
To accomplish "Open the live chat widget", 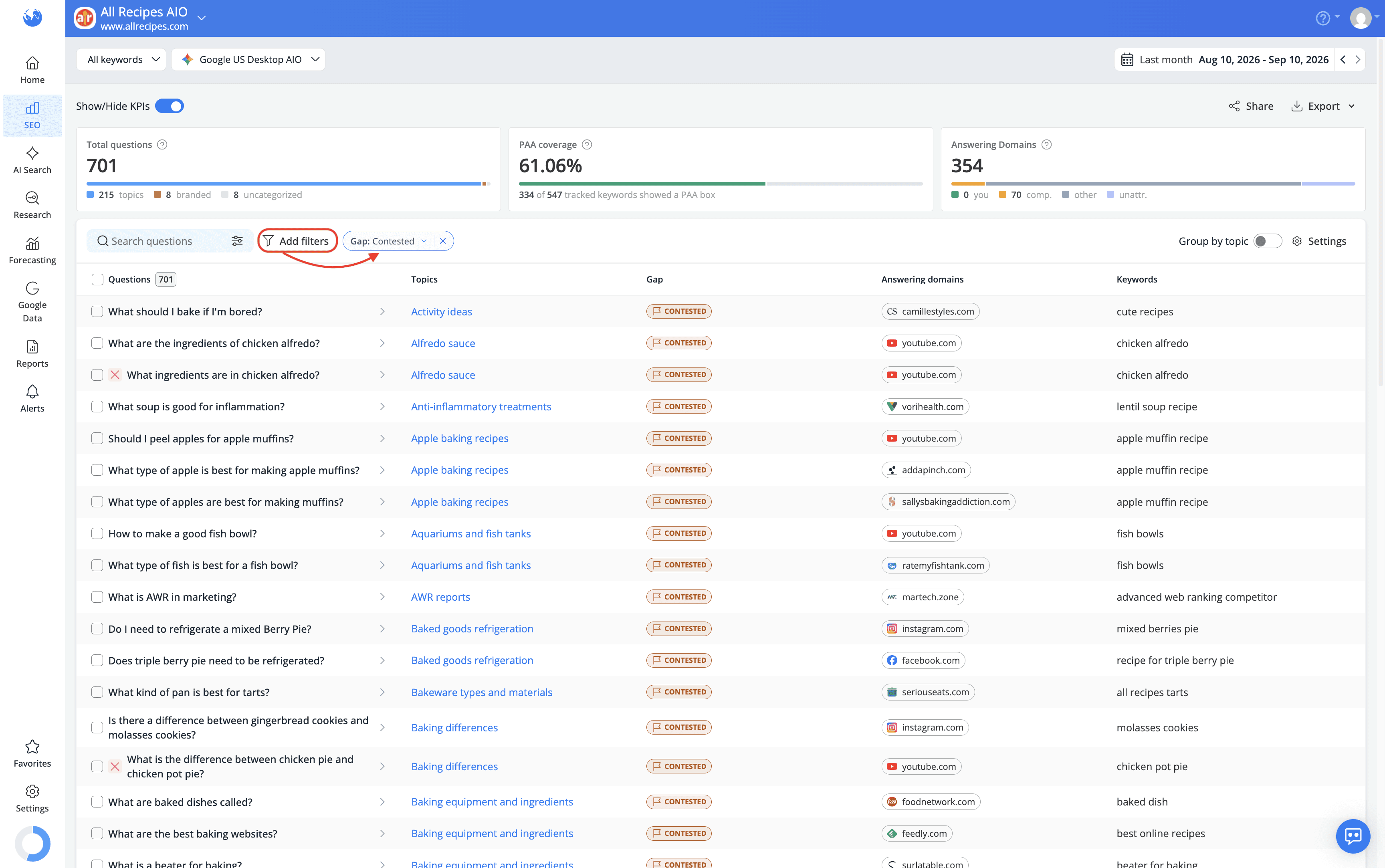I will [1353, 836].
